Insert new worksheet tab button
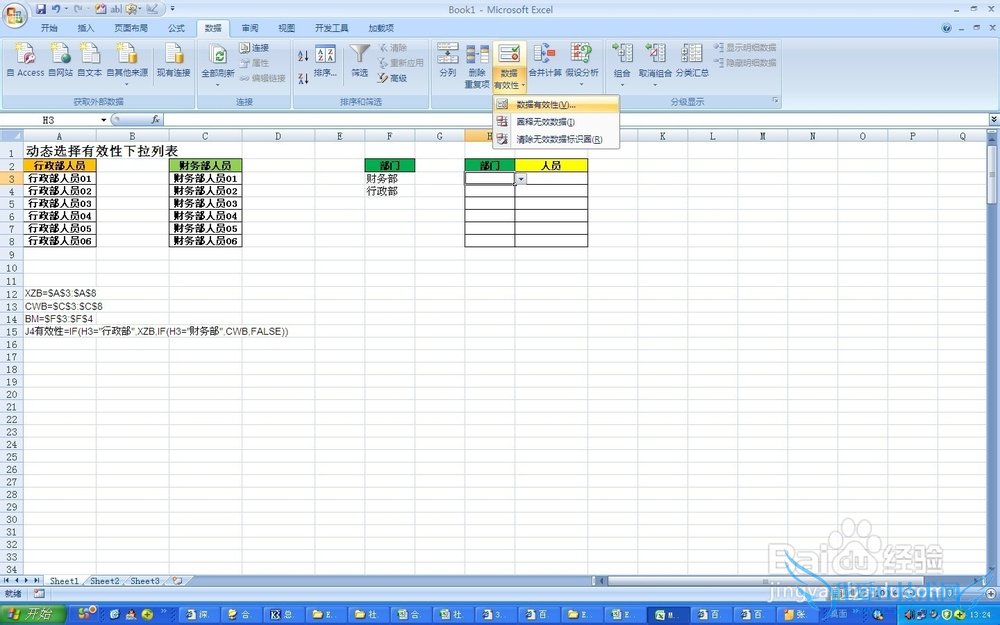The width and height of the screenshot is (1000, 625). click(x=177, y=581)
